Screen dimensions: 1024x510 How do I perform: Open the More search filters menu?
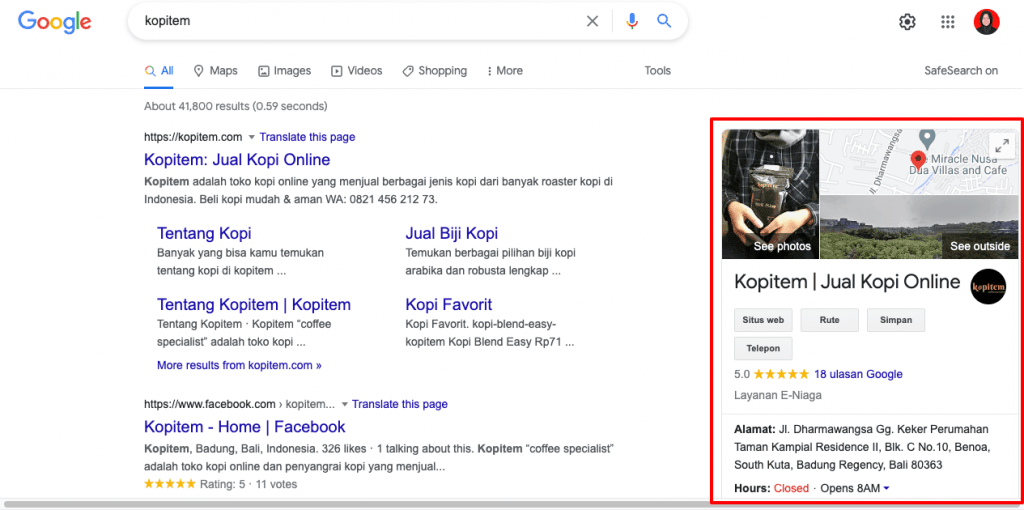point(505,71)
